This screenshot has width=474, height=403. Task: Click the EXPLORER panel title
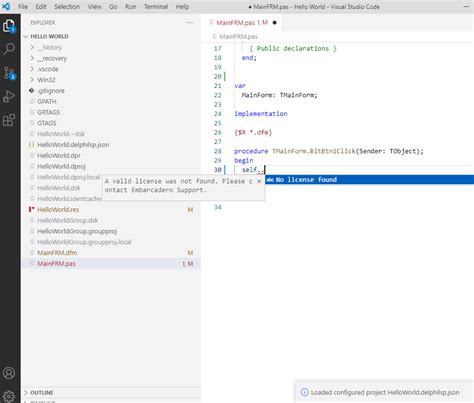[43, 23]
